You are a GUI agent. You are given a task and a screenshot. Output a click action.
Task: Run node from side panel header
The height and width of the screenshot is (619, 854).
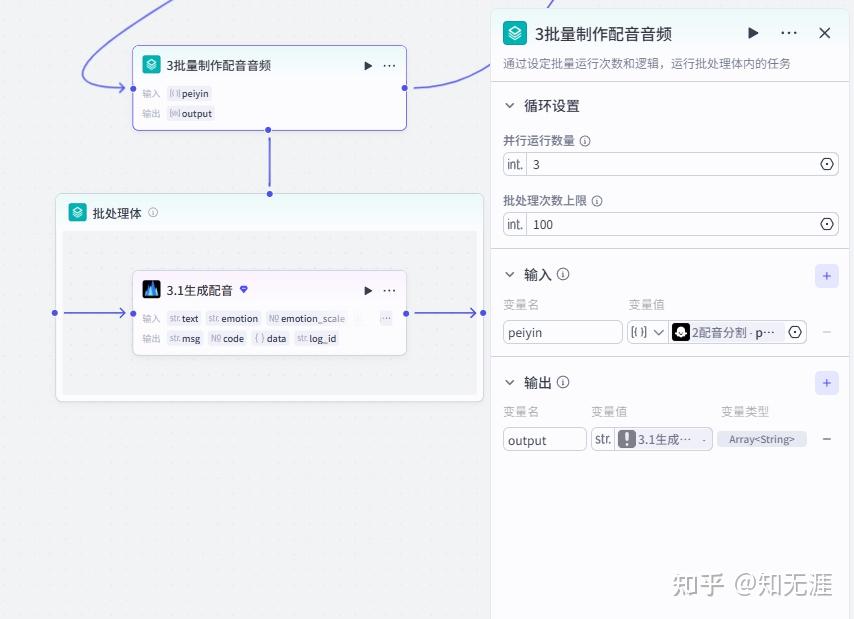click(753, 33)
